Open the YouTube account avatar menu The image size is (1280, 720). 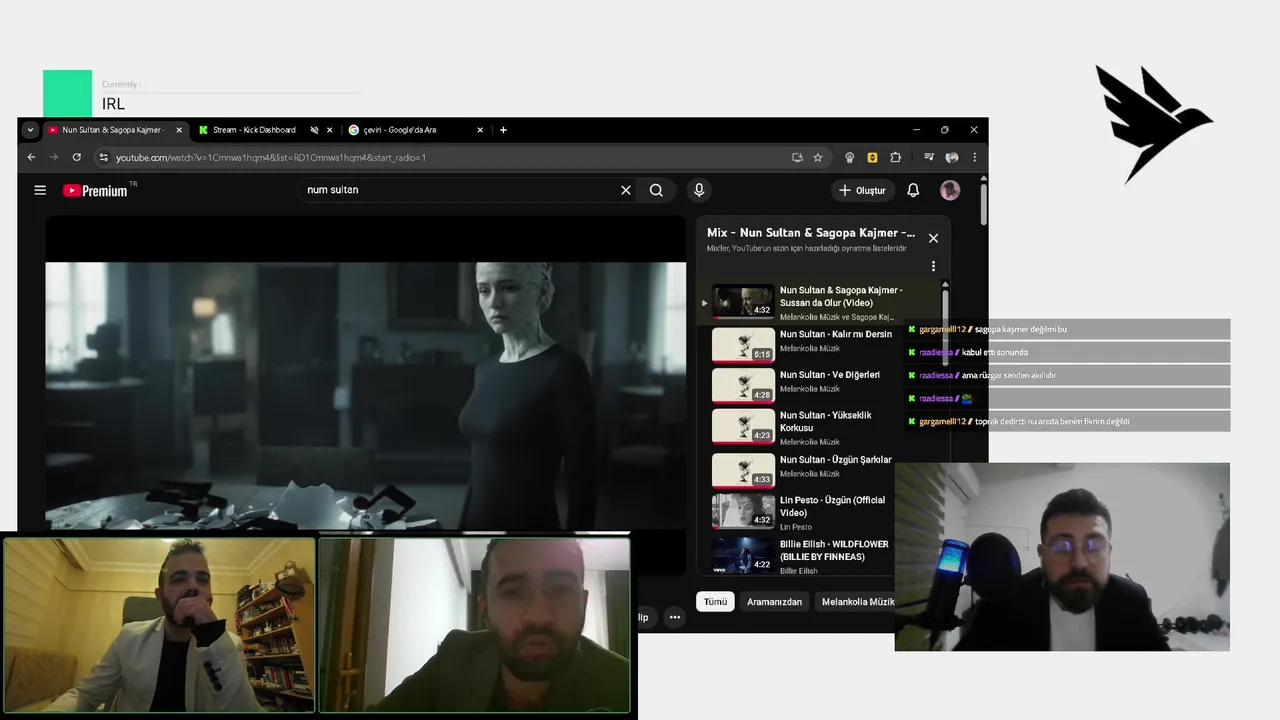pyautogui.click(x=950, y=190)
